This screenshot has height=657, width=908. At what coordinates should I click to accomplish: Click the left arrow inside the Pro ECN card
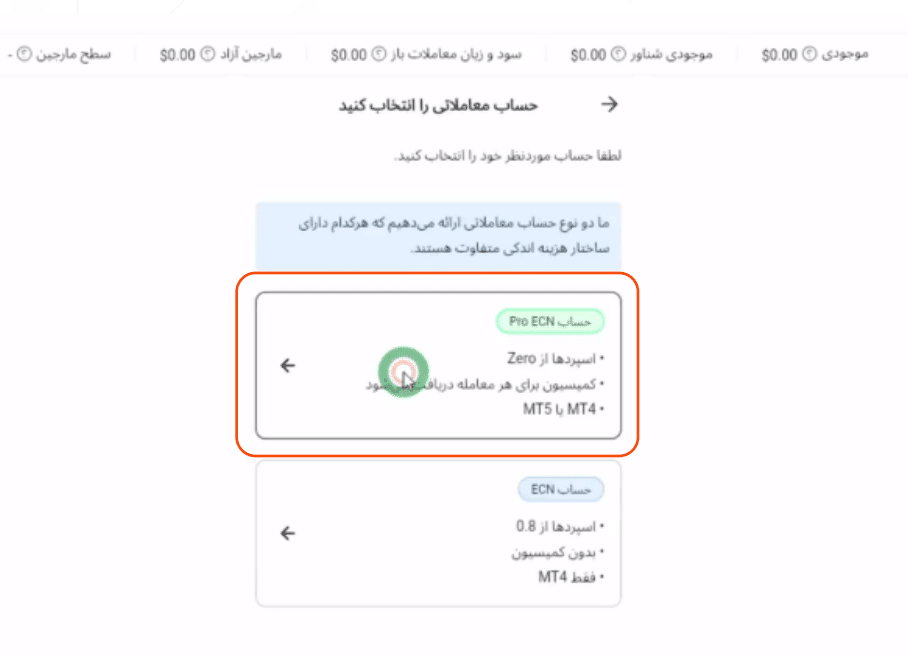(x=287, y=366)
